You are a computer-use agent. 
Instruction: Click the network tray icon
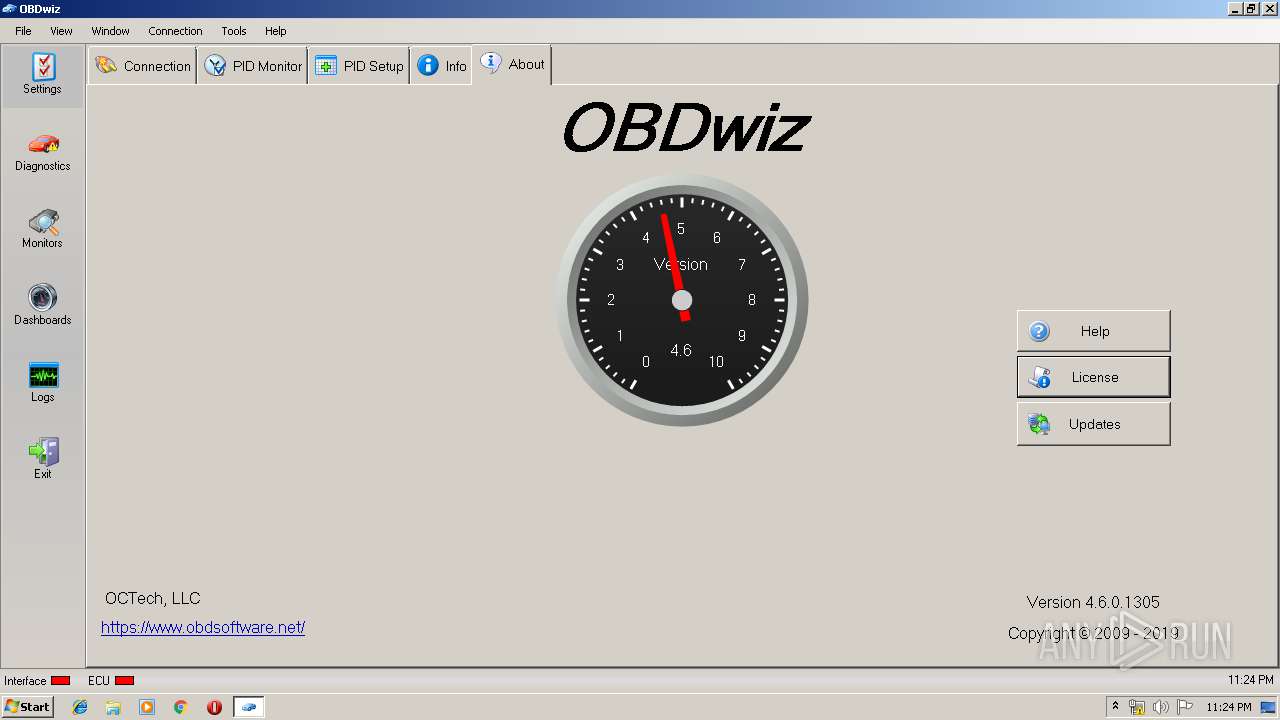click(1137, 707)
